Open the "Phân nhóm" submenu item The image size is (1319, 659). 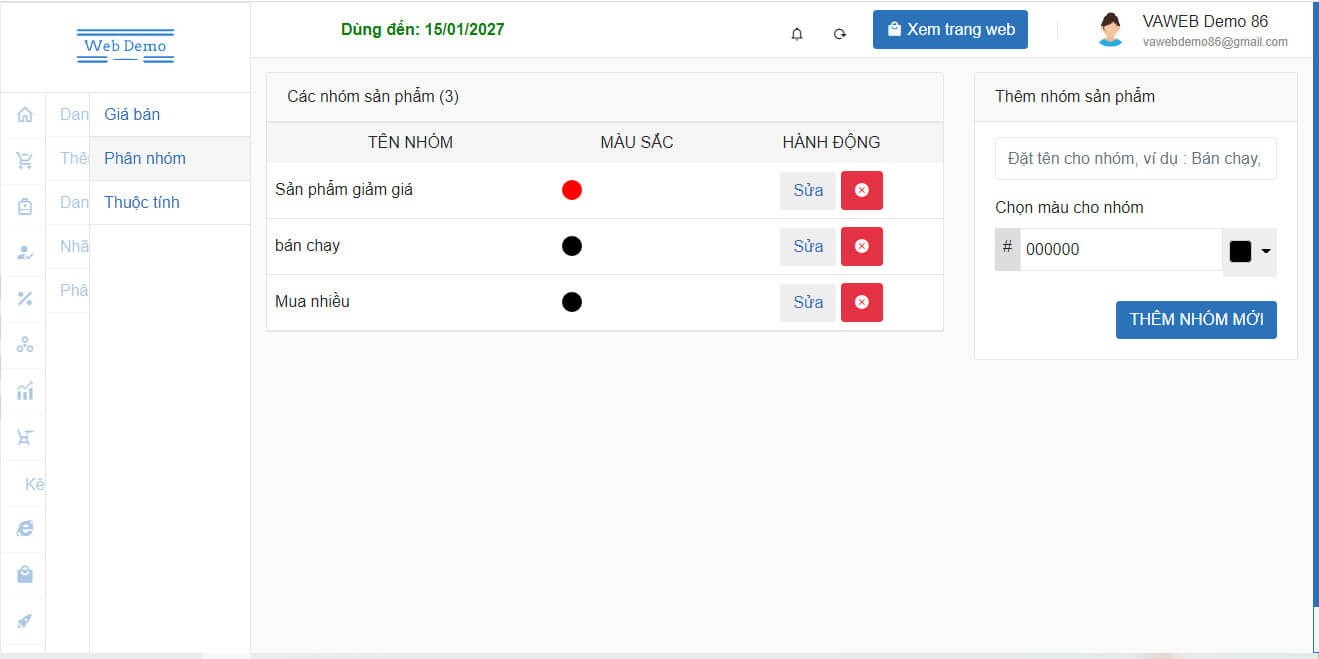pos(145,158)
